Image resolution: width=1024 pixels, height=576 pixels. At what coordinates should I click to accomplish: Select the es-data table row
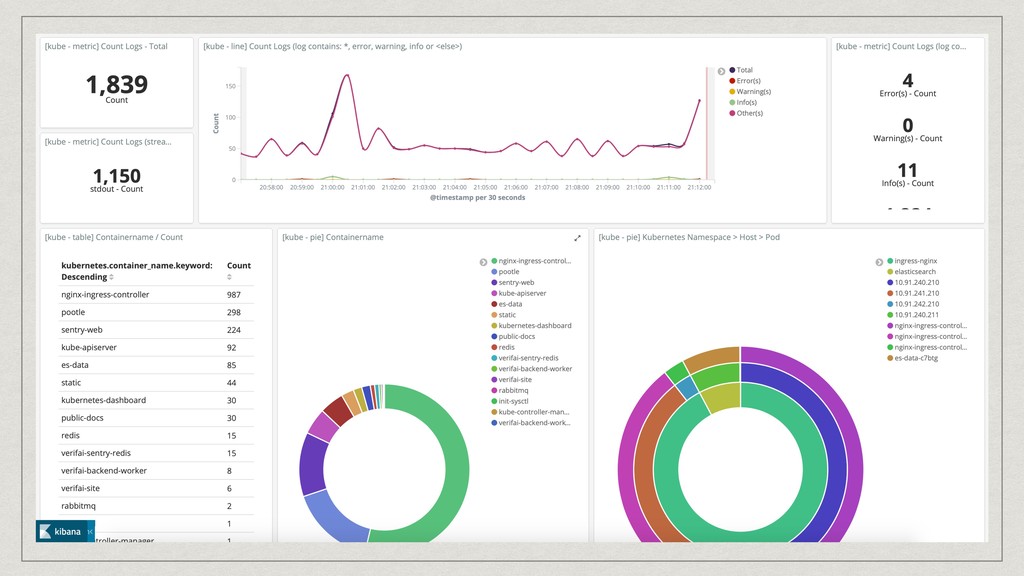(x=156, y=365)
